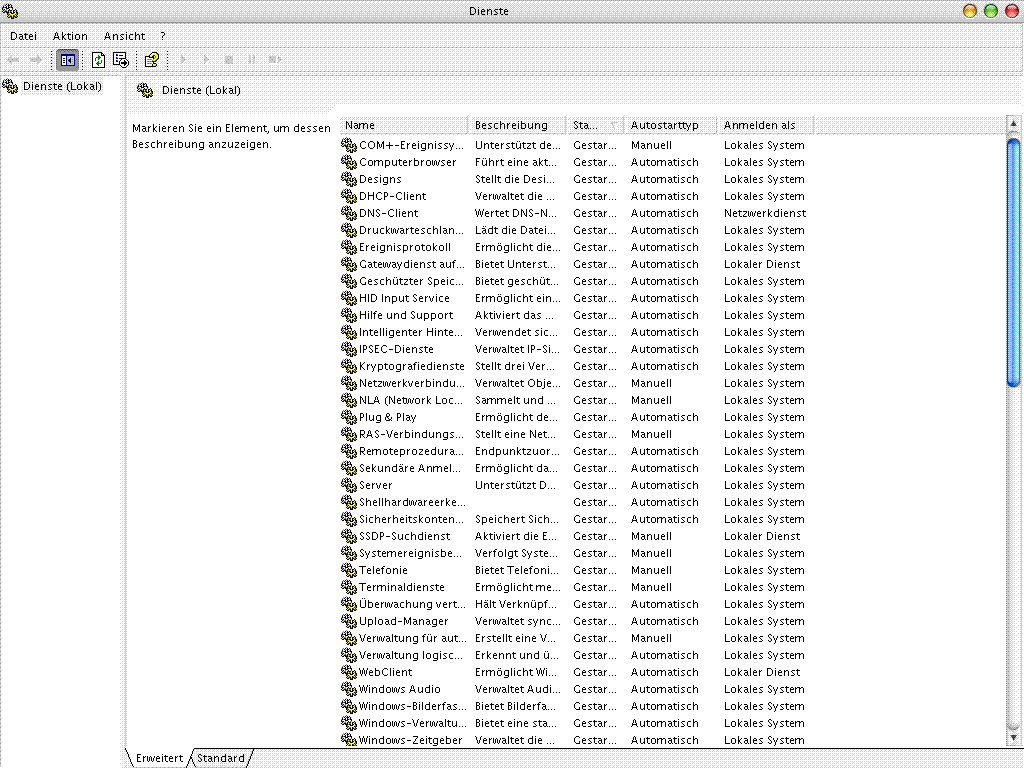Switch to the Erweitert tab
The height and width of the screenshot is (768, 1024).
pos(159,758)
